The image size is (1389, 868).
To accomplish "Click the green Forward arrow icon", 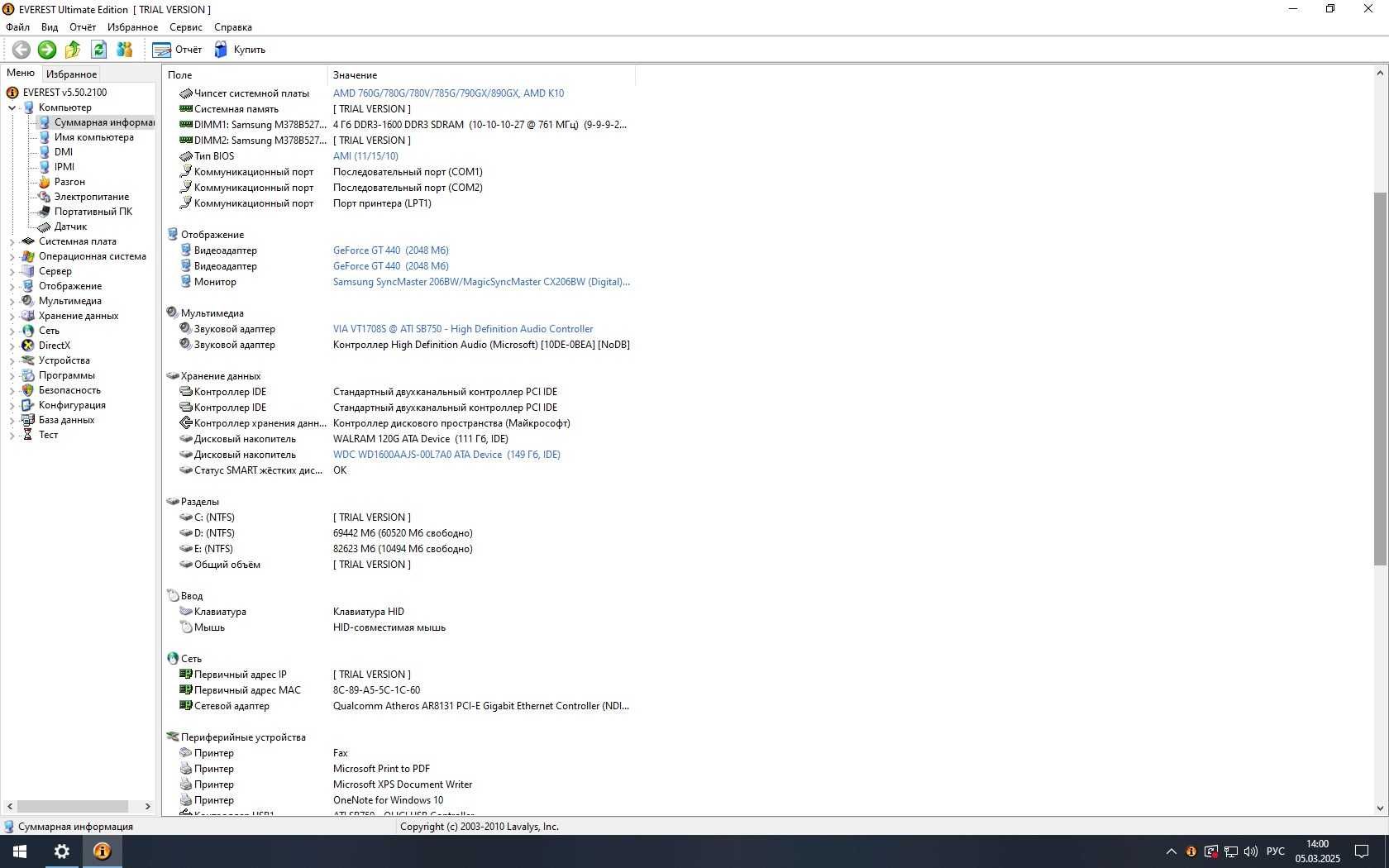I will pyautogui.click(x=47, y=50).
